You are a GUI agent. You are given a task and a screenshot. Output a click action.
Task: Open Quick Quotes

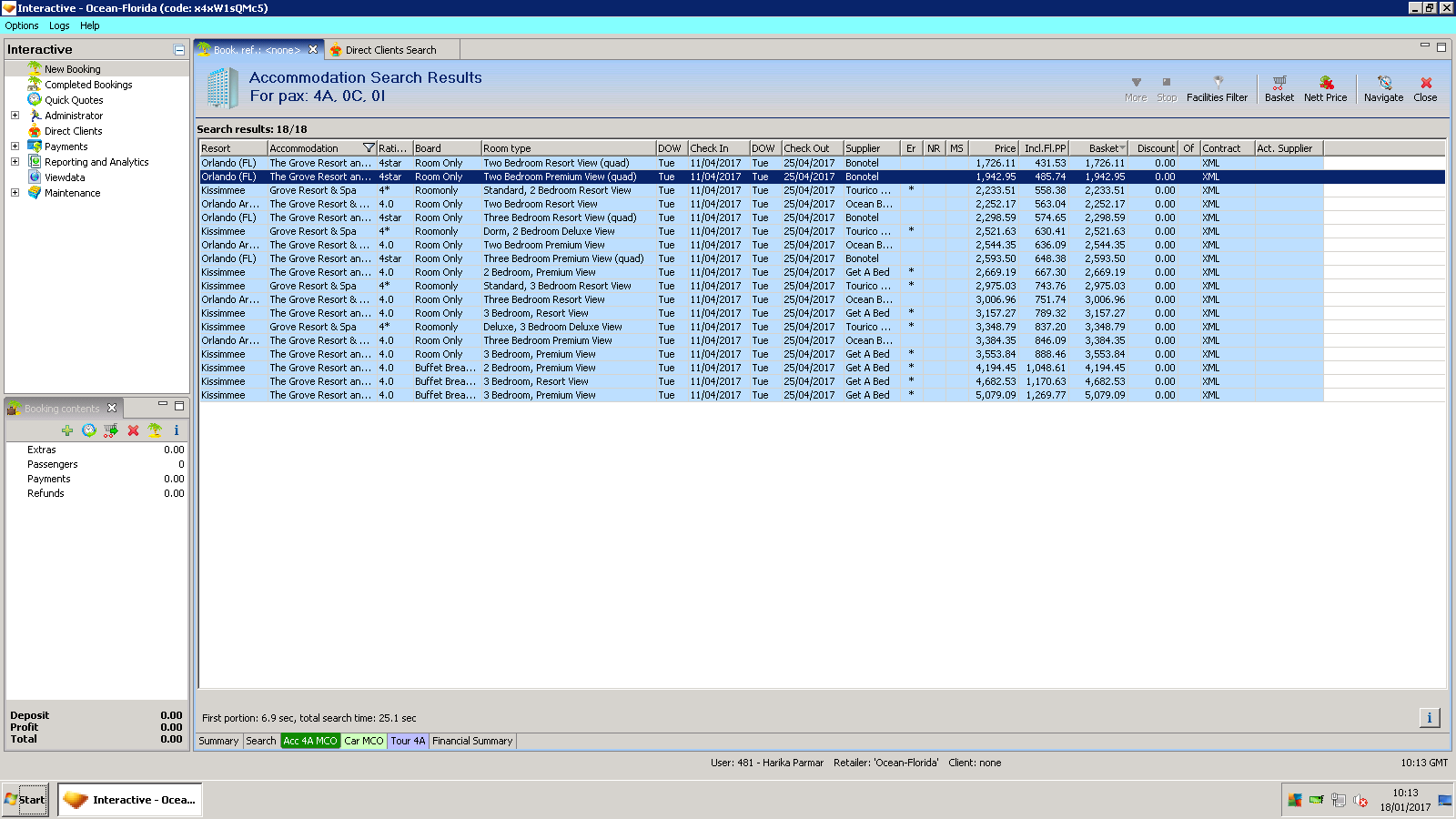click(x=74, y=100)
